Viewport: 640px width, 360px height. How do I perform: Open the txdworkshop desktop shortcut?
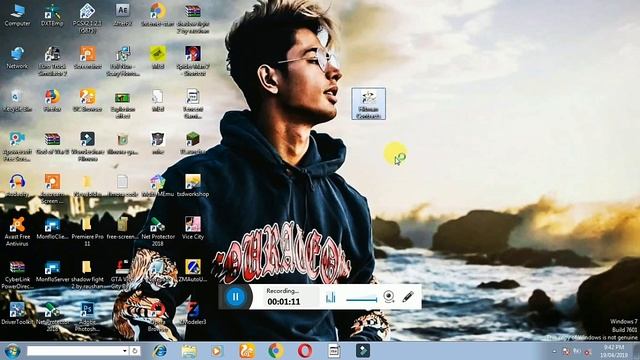[x=193, y=186]
